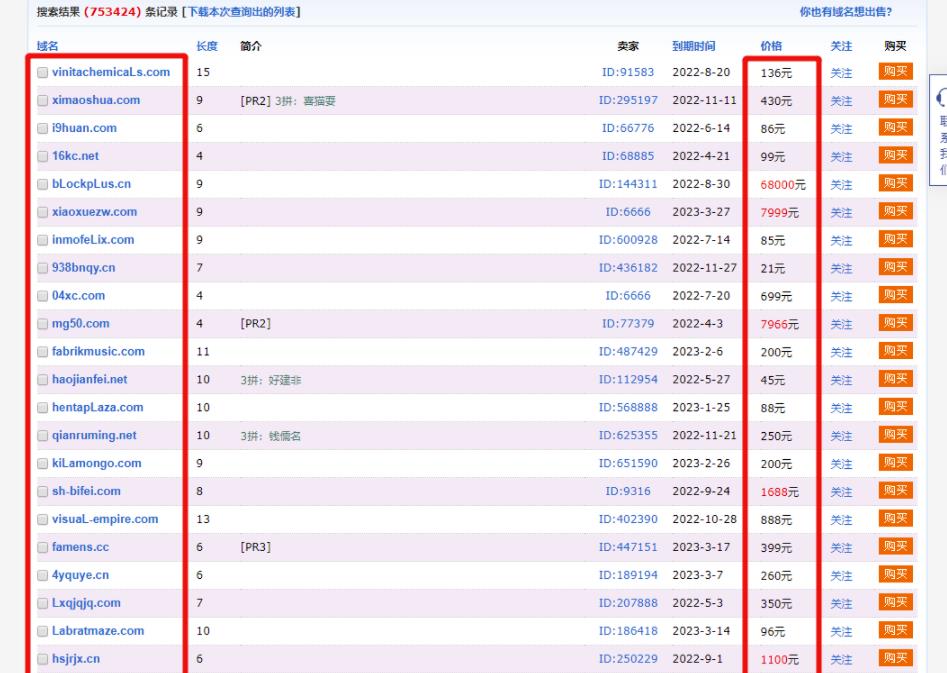Open the xiaoxuezw.com domain link

pyautogui.click(x=94, y=212)
